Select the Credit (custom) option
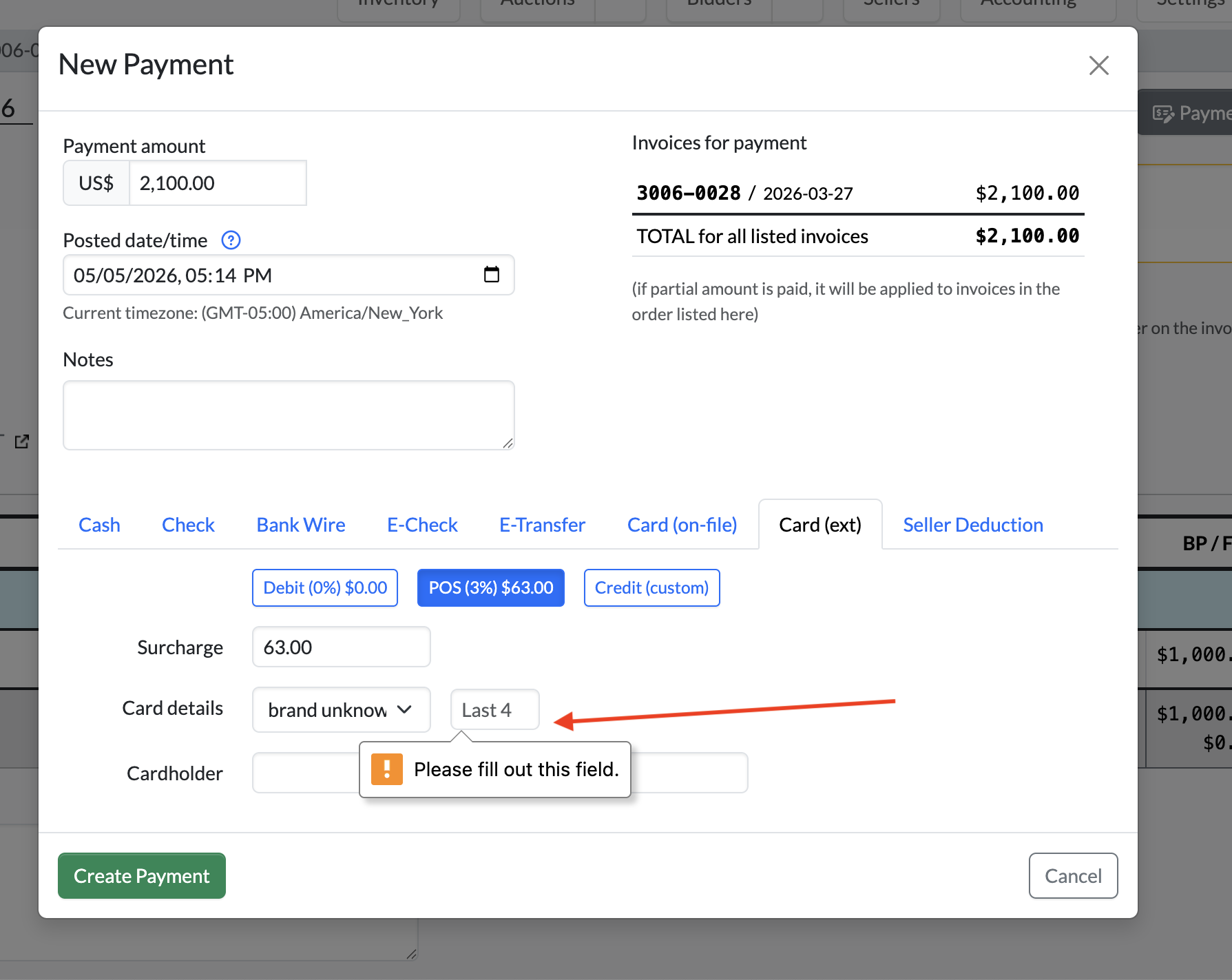This screenshot has width=1232, height=980. [x=651, y=587]
